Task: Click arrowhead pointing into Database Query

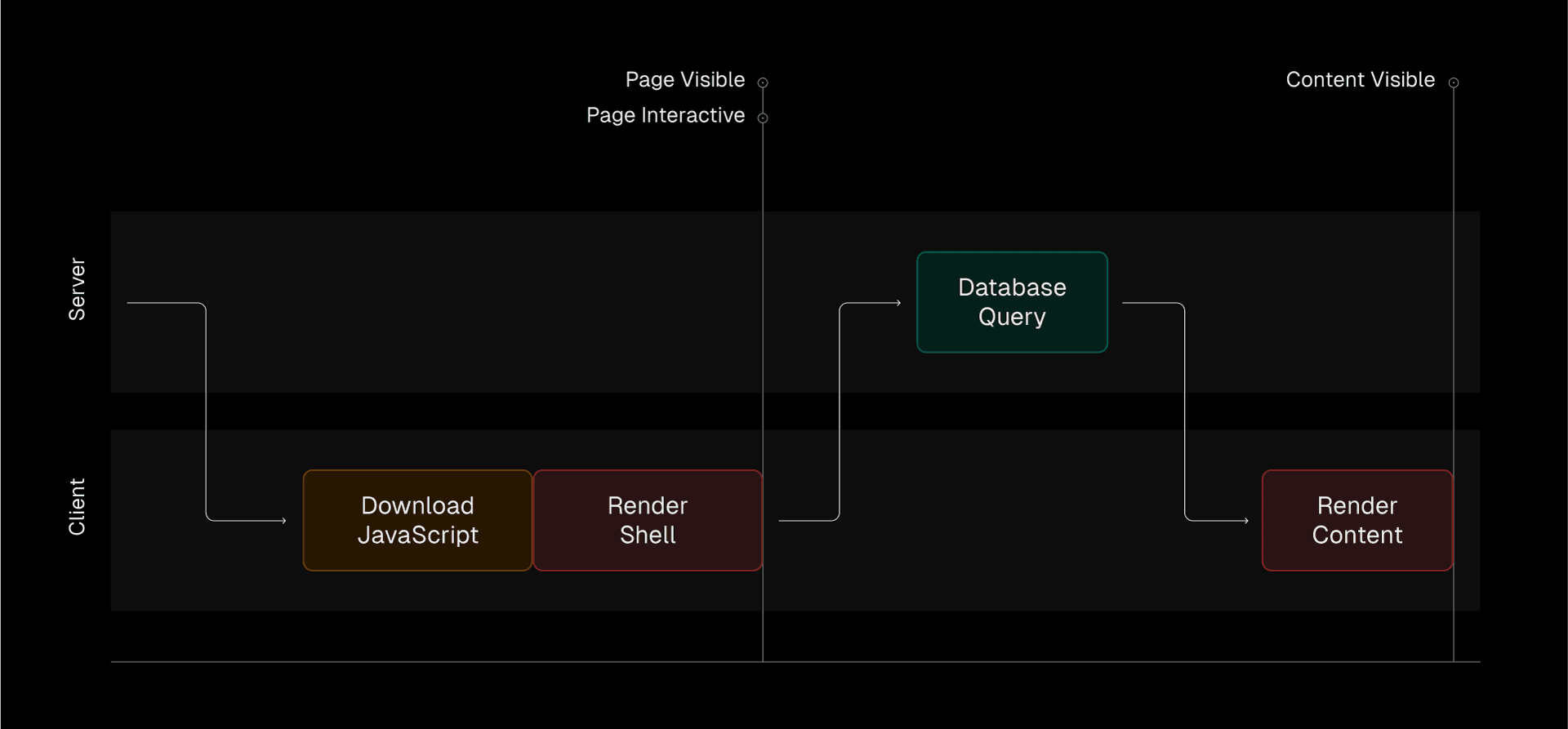Action: pos(898,303)
